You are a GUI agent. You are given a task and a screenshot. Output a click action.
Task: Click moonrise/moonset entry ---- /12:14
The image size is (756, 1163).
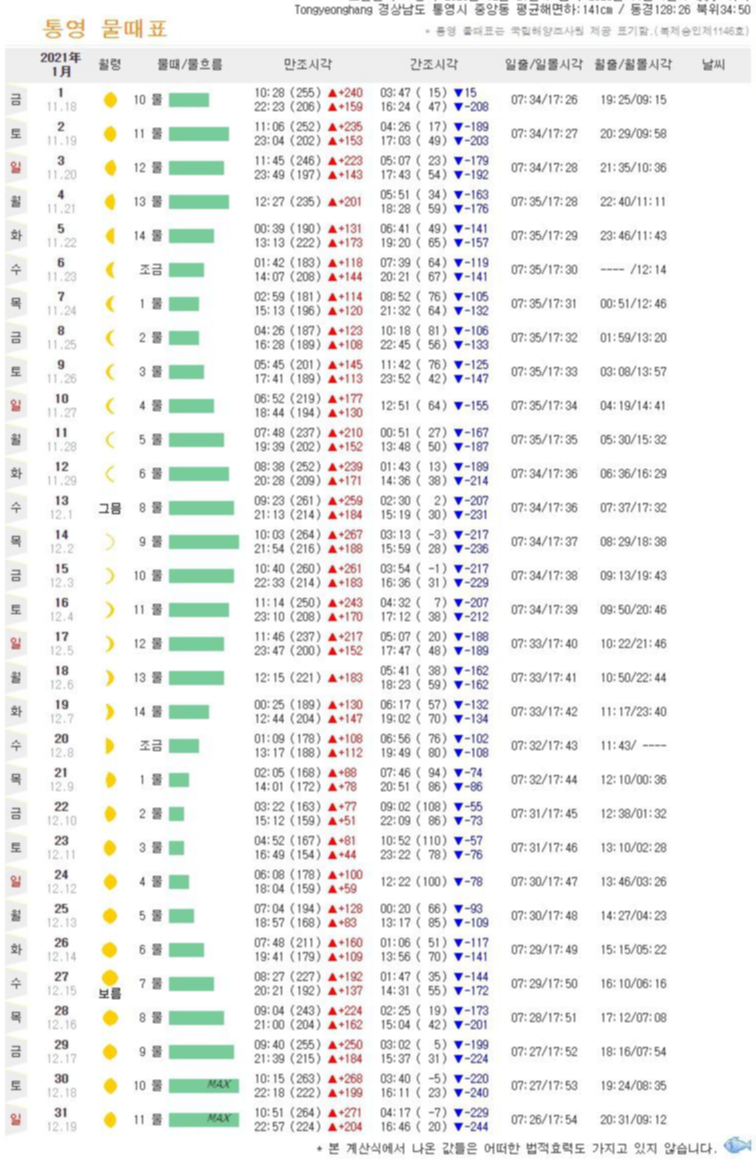point(633,269)
